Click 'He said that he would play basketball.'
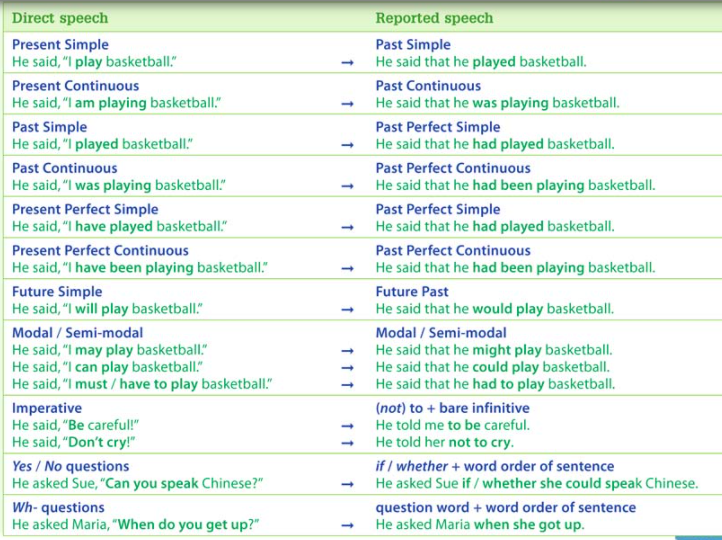This screenshot has width=722, height=540. click(495, 309)
